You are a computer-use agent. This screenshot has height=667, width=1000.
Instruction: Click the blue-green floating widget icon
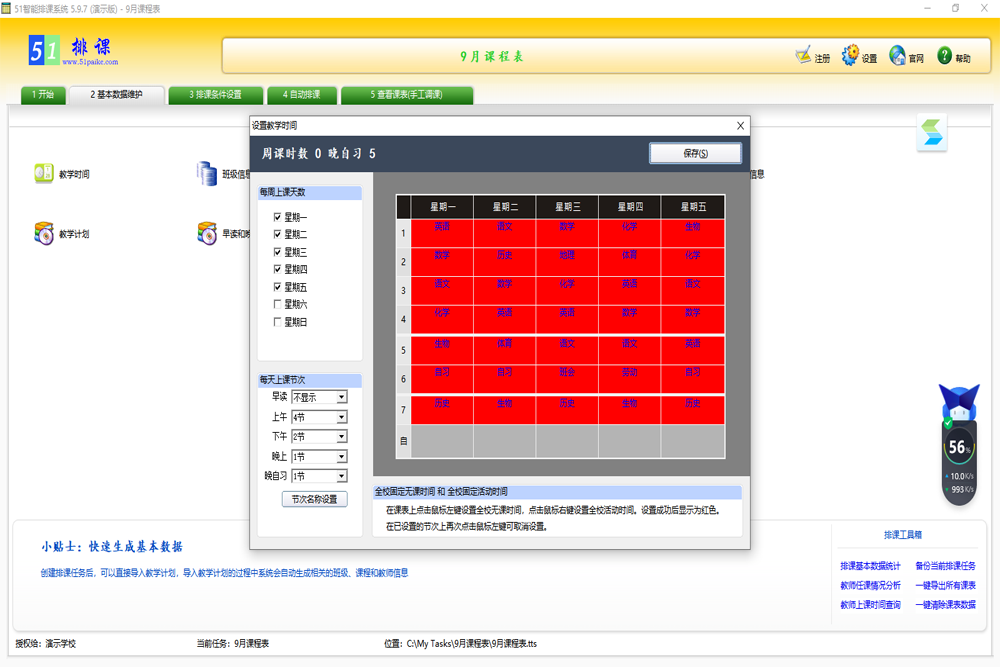coord(931,134)
